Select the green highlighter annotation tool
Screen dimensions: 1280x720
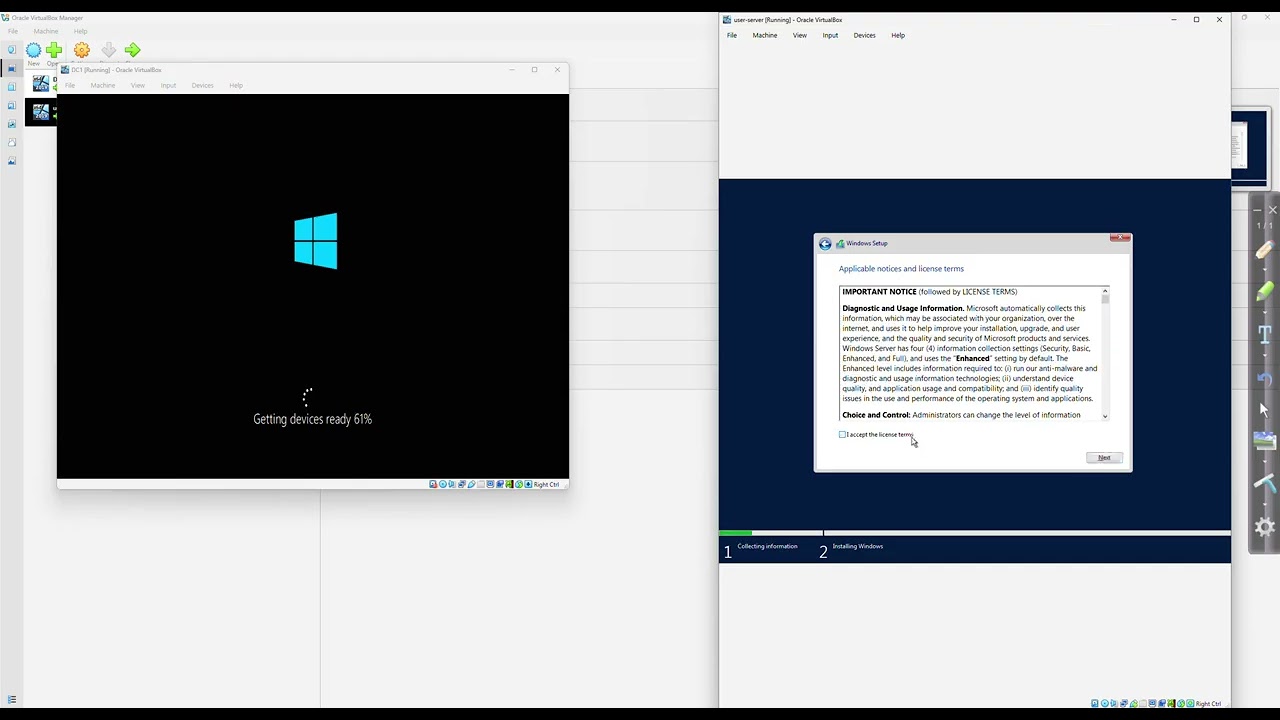click(x=1265, y=291)
